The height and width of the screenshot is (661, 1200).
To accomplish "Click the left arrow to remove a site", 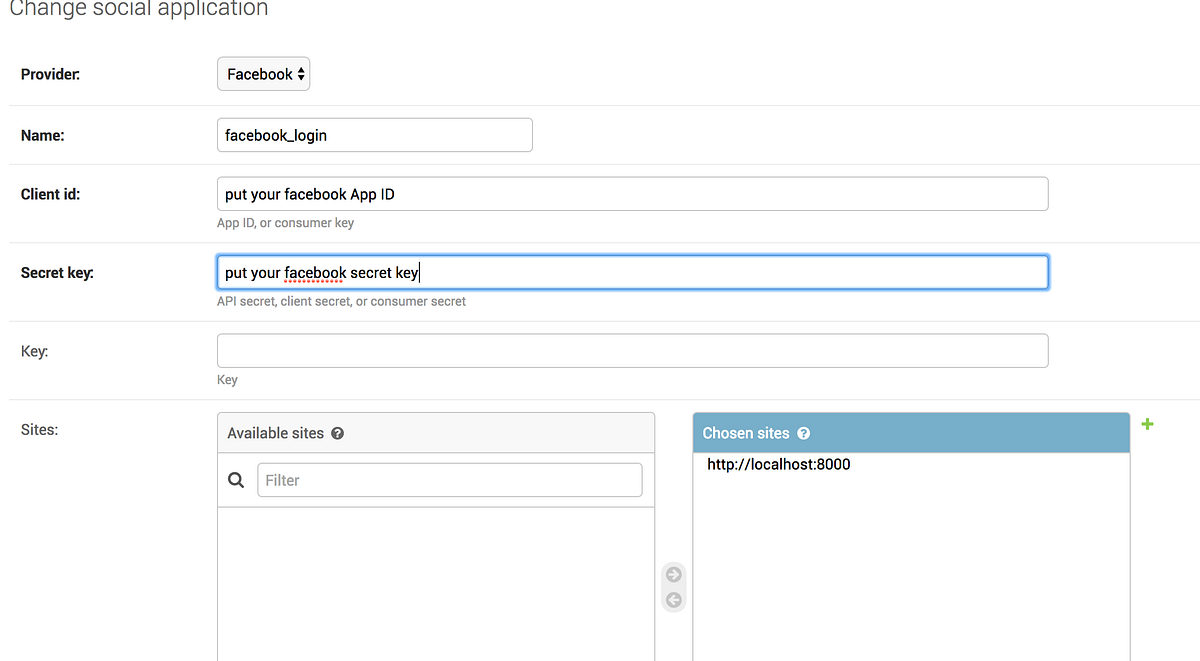I will click(673, 602).
